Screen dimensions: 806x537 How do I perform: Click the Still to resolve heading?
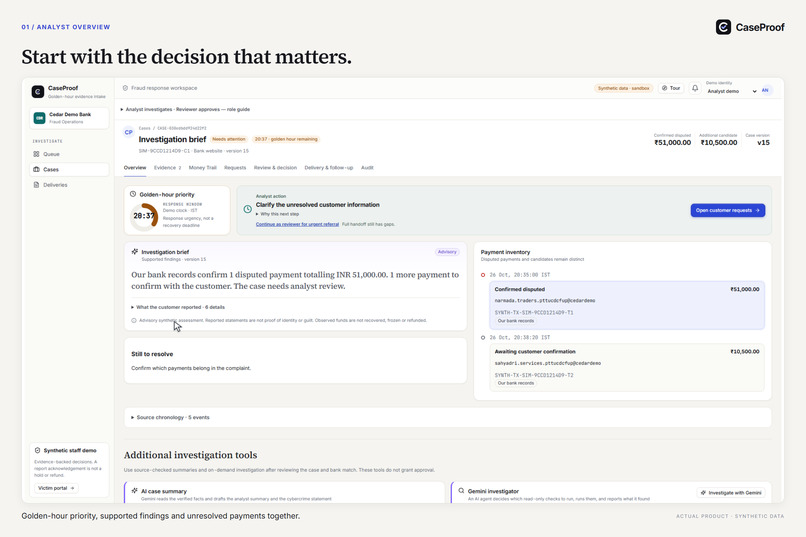(x=152, y=354)
